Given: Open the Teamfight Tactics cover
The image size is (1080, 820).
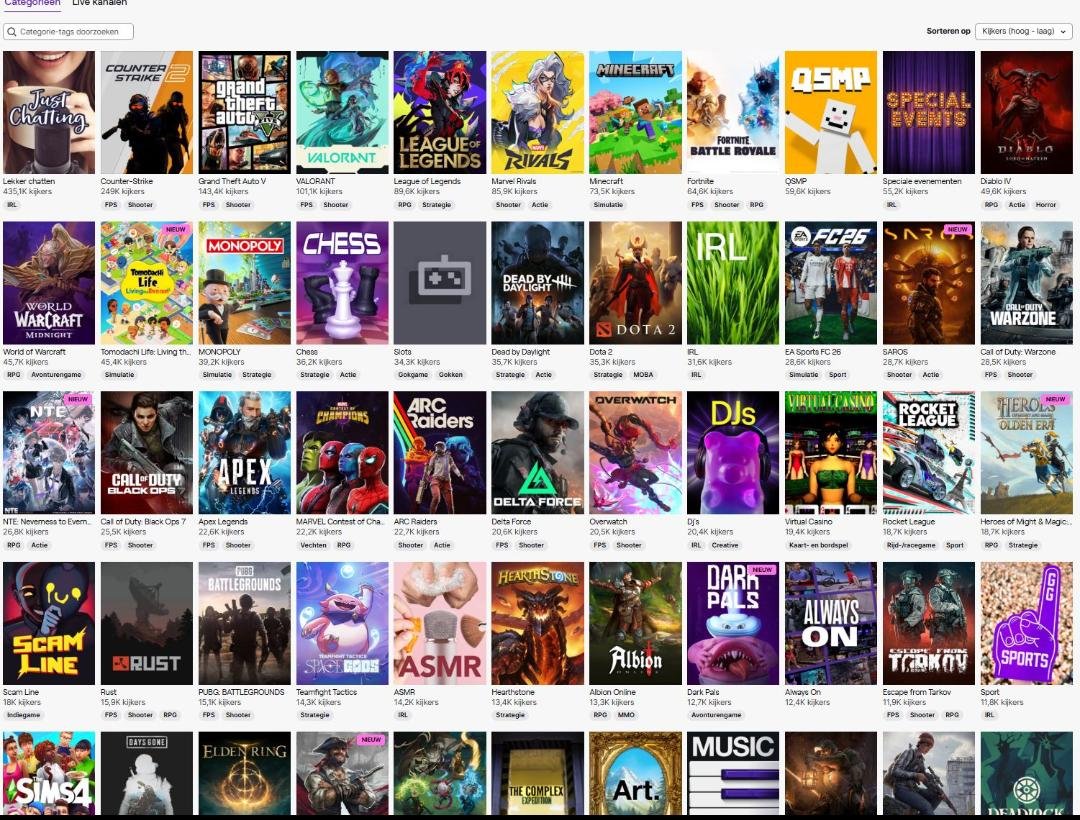Looking at the screenshot, I should pos(342,623).
